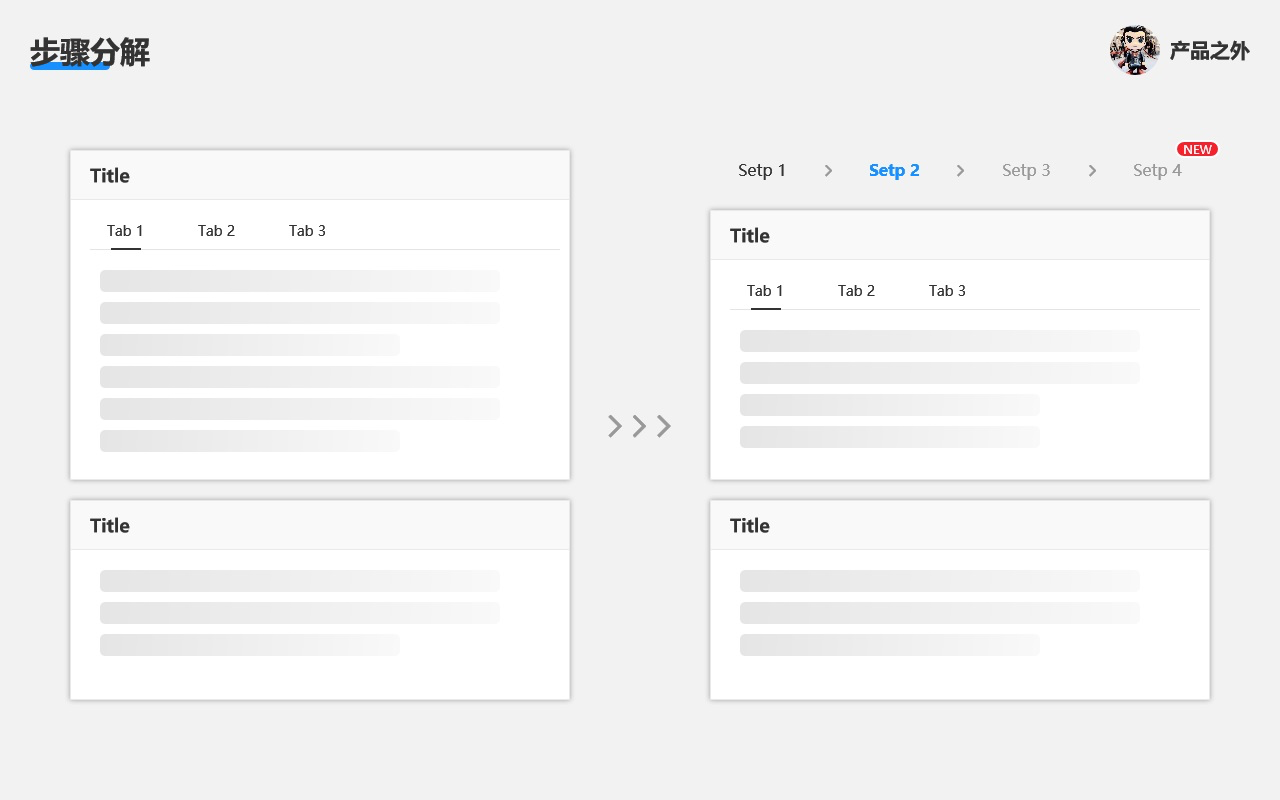Jump to Setp 3 in the step navigation
Screen dimensions: 1280x800
pos(1026,171)
